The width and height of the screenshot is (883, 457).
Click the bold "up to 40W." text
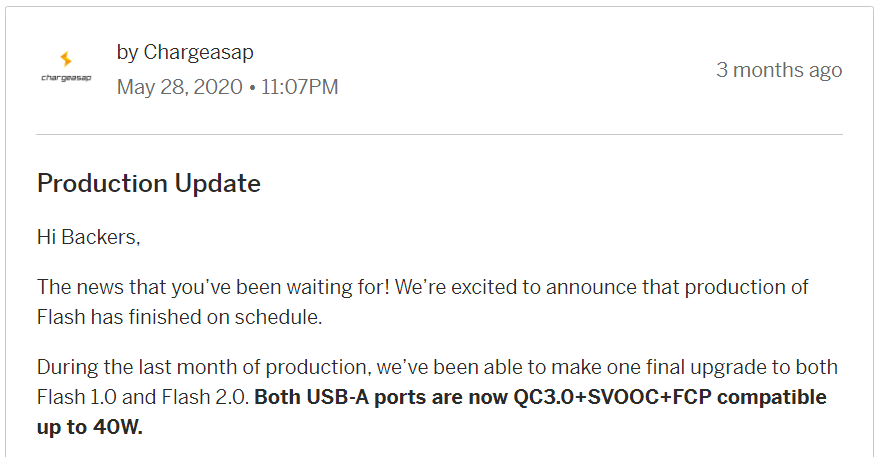(x=90, y=427)
